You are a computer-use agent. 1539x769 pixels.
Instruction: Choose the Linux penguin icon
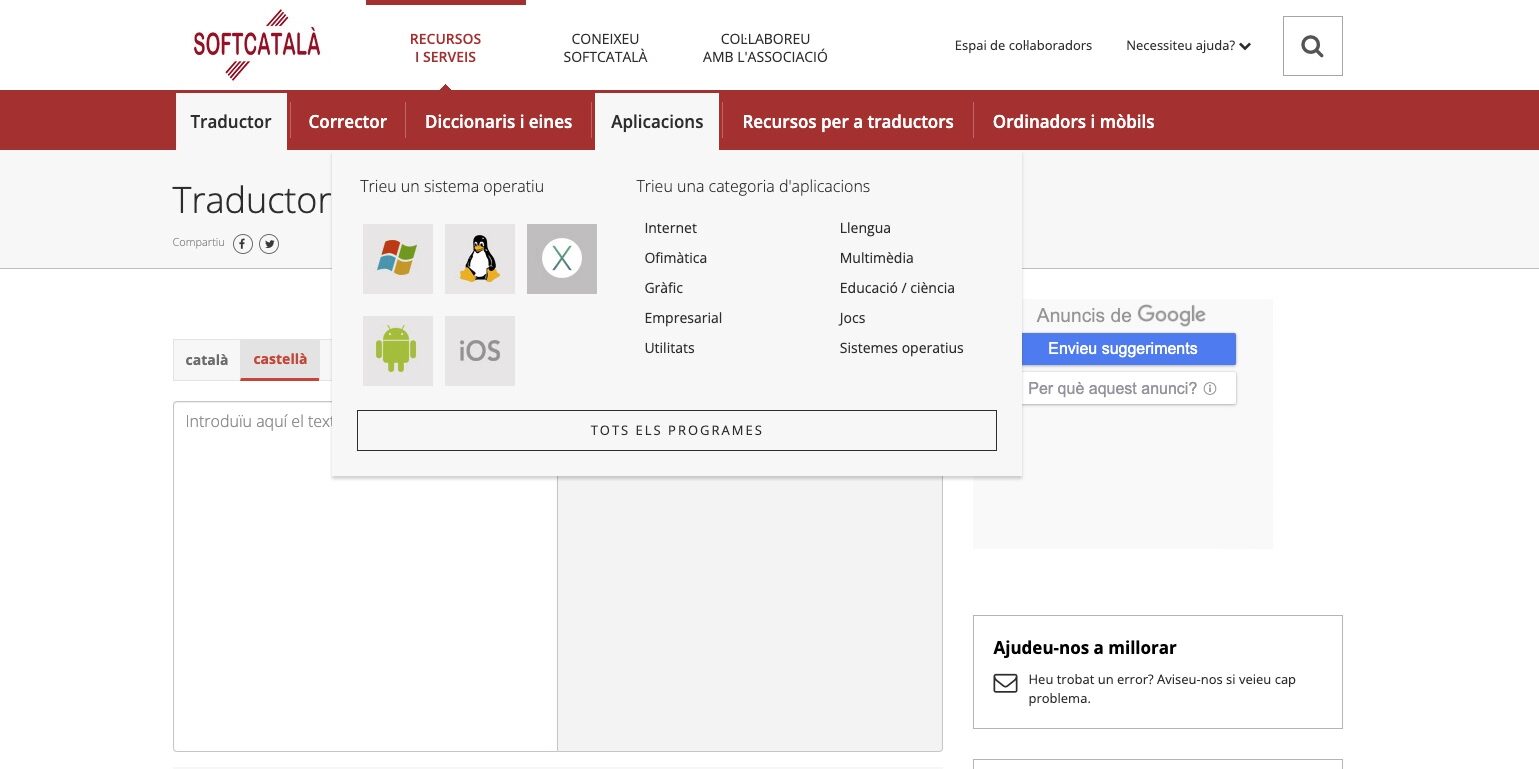point(480,259)
